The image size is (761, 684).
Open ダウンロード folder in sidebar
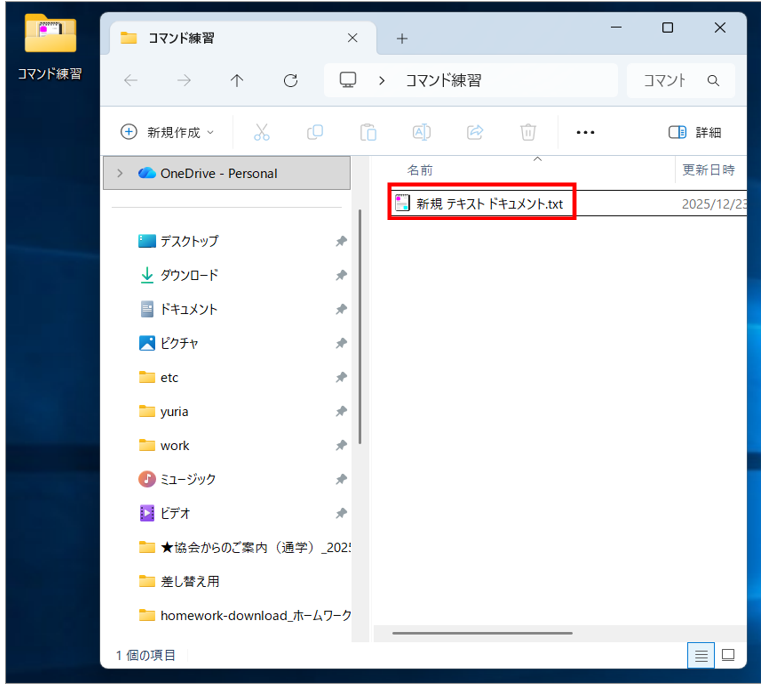click(x=189, y=275)
